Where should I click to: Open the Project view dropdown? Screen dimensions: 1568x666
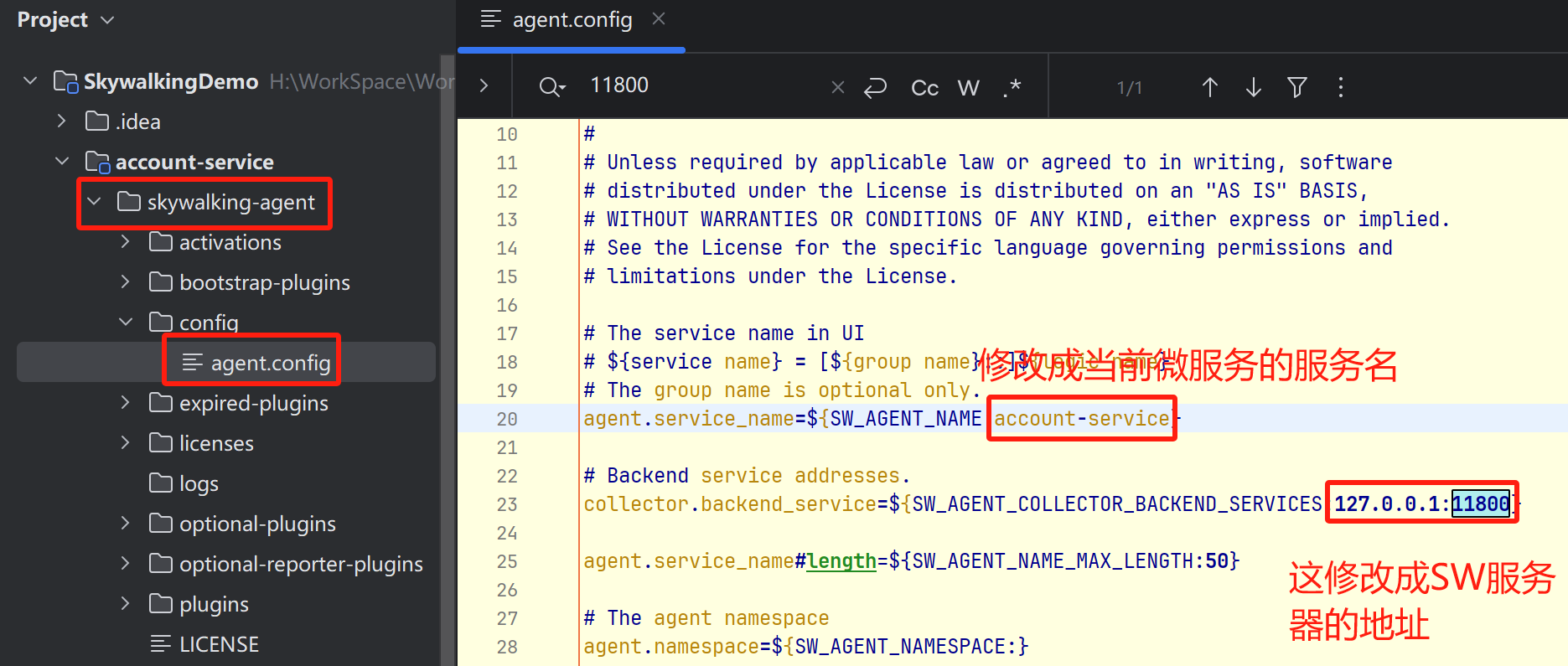click(65, 19)
